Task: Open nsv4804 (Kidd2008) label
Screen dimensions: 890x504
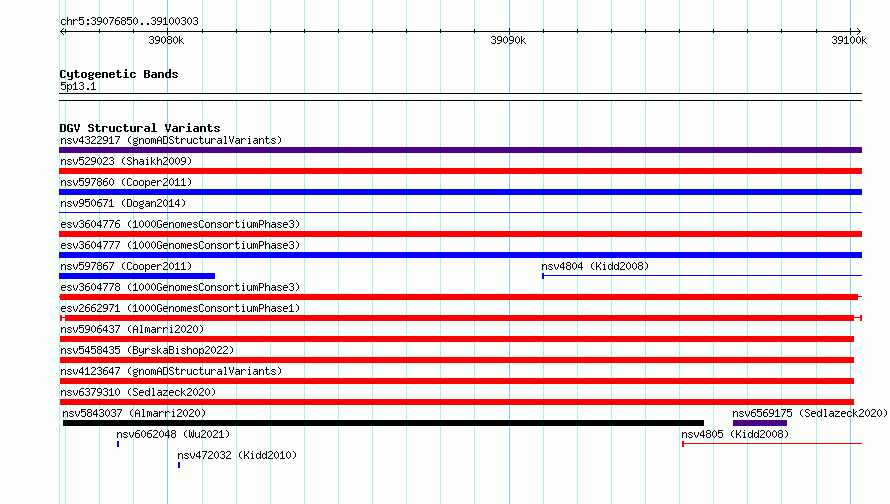Action: tap(595, 266)
